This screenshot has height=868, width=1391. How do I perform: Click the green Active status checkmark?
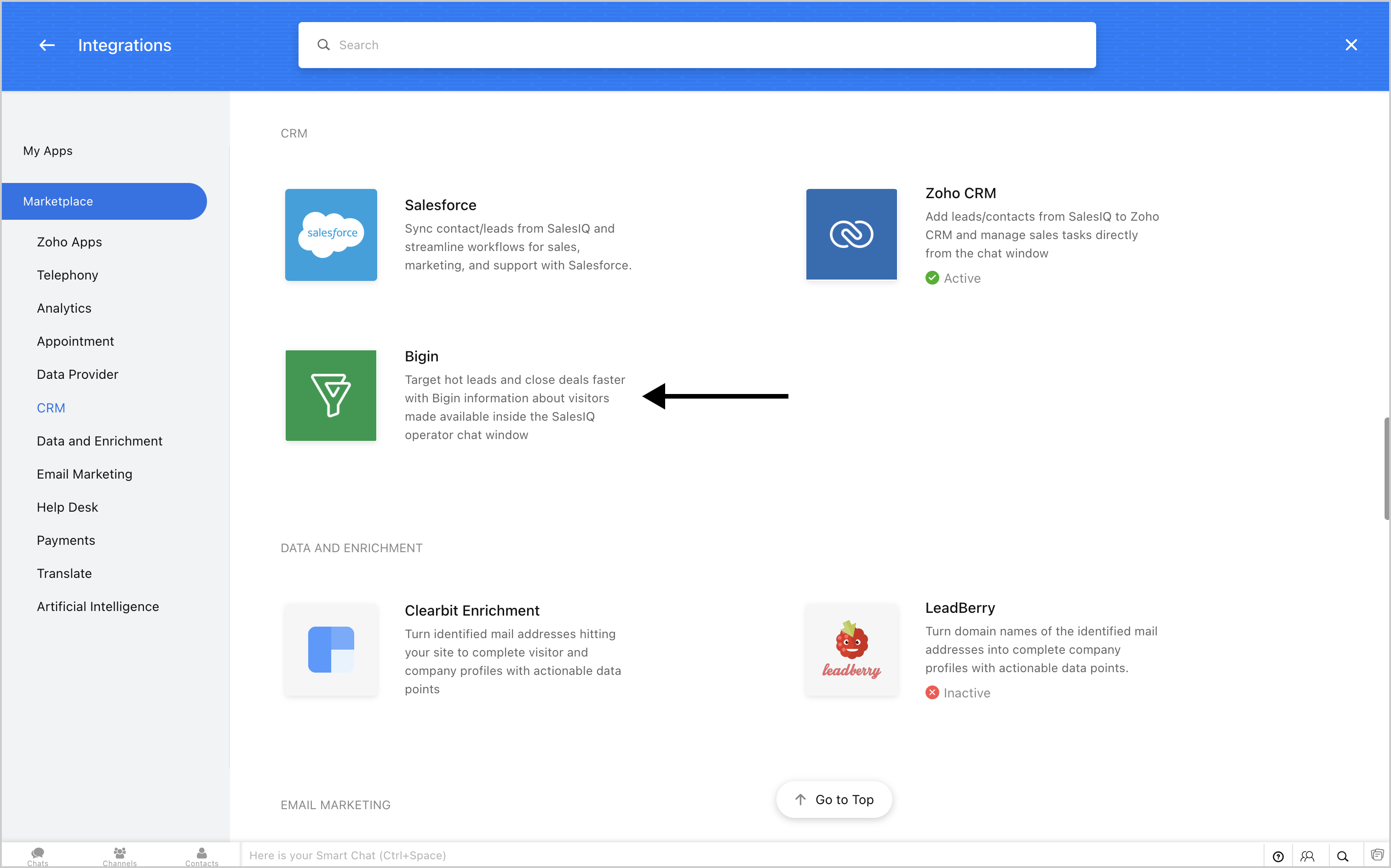[x=932, y=278]
